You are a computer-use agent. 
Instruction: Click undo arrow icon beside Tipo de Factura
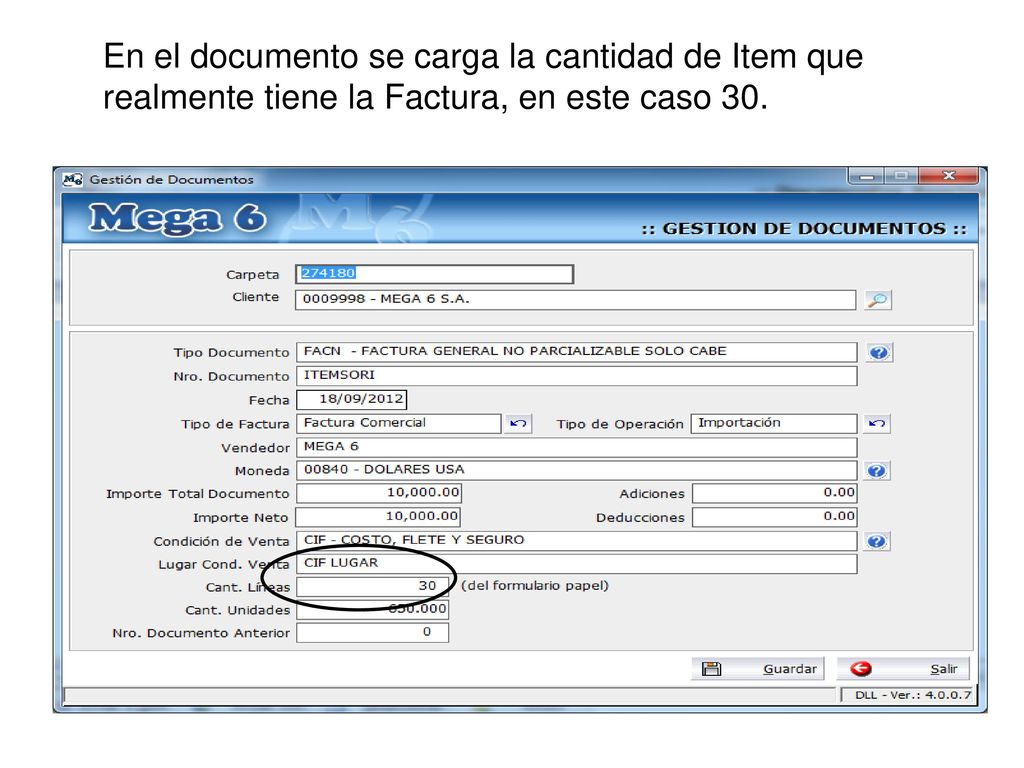[518, 424]
